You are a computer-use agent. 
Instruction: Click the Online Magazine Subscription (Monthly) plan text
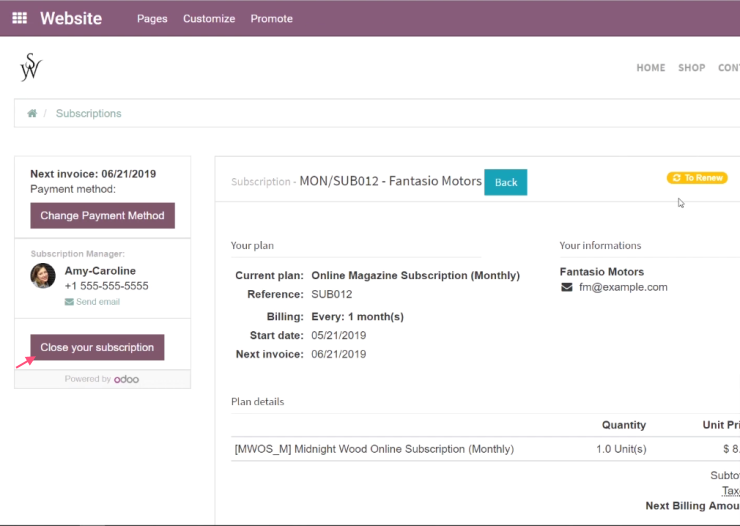pyautogui.click(x=415, y=276)
